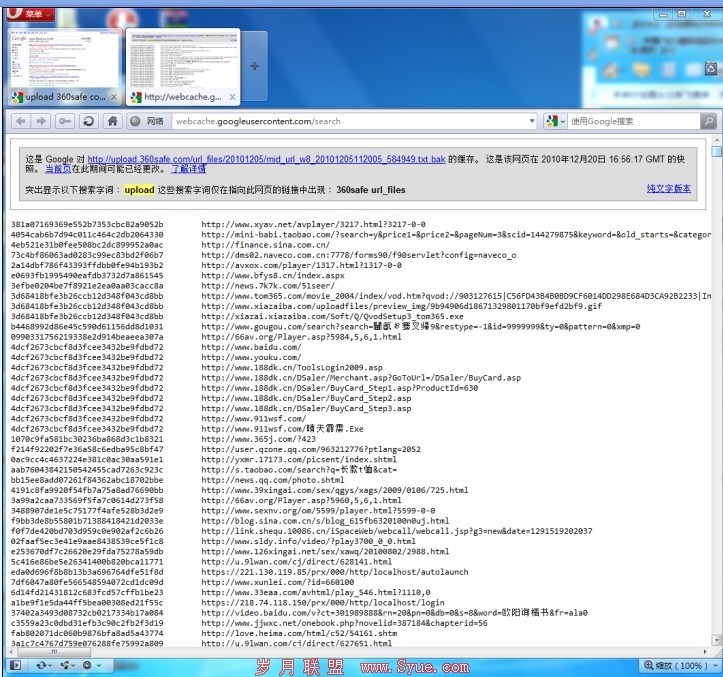Click the horizontal scrollbar thumb

(54, 652)
